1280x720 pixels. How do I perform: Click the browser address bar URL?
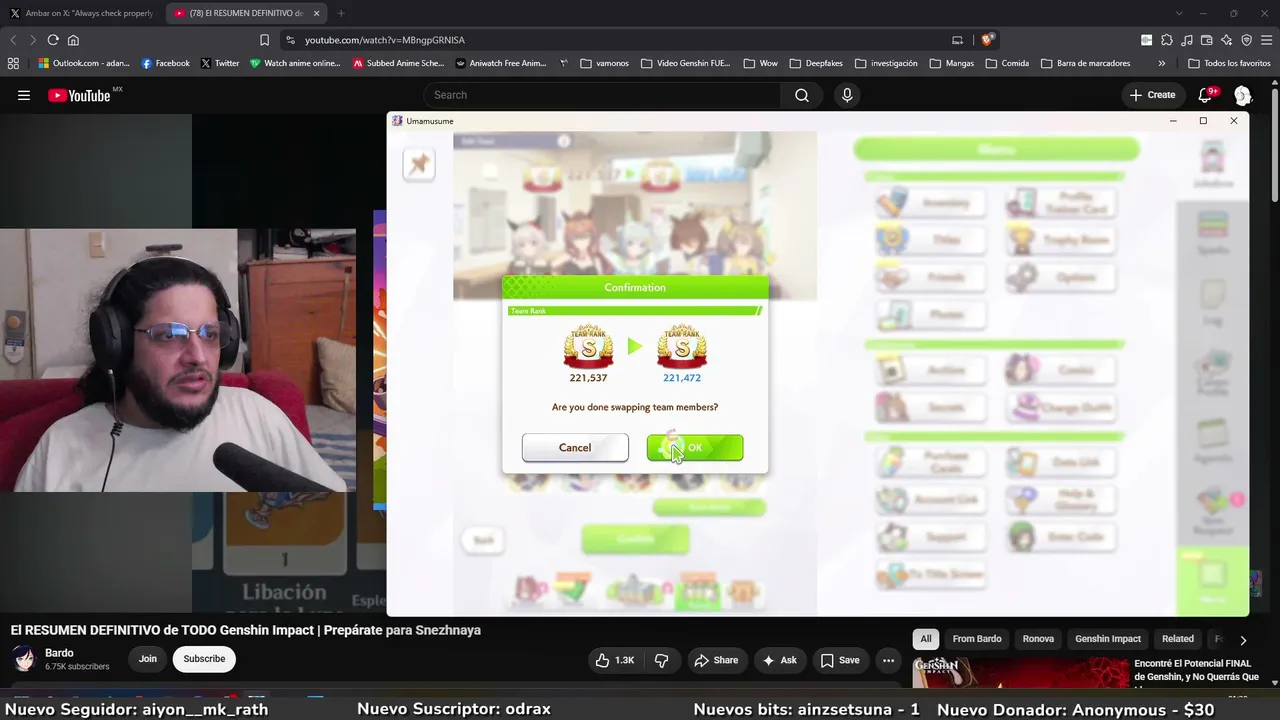385,40
